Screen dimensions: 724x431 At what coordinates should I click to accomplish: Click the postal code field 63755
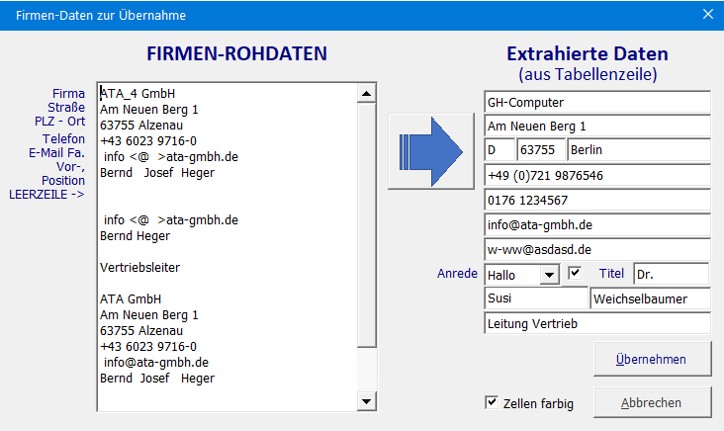pos(541,150)
